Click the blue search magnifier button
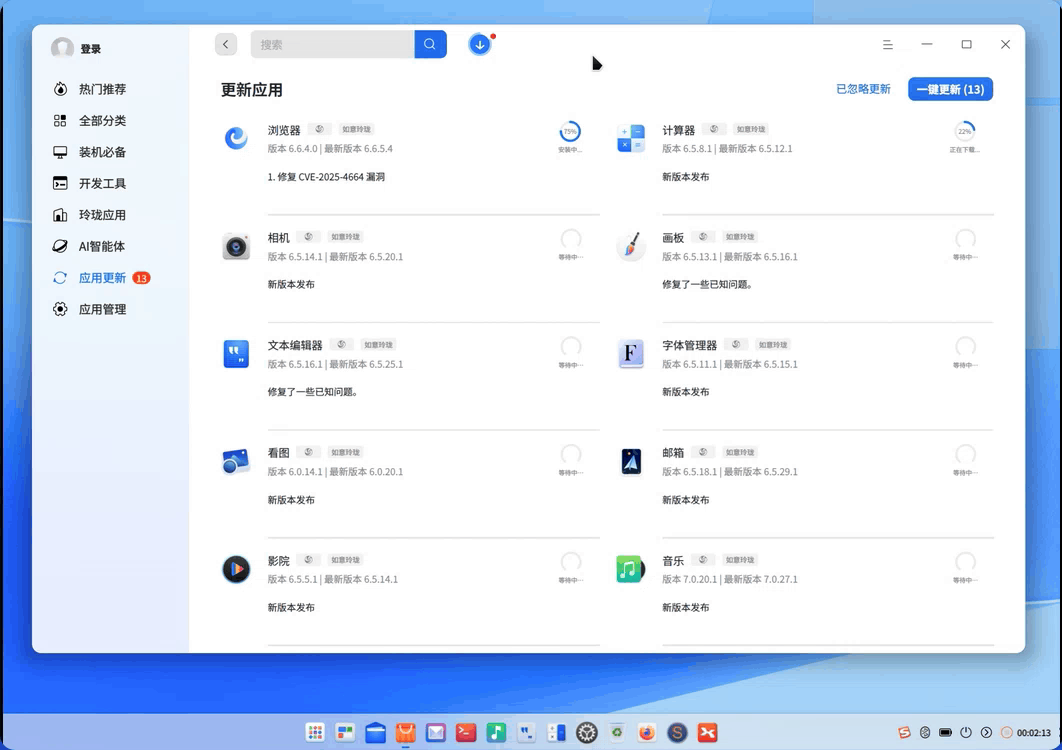Viewport: 1062px width, 750px height. point(430,44)
